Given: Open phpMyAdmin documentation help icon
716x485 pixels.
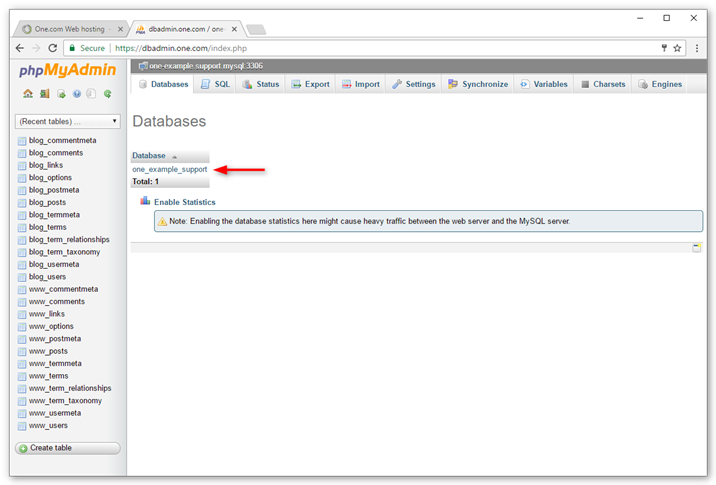Looking at the screenshot, I should point(77,94).
